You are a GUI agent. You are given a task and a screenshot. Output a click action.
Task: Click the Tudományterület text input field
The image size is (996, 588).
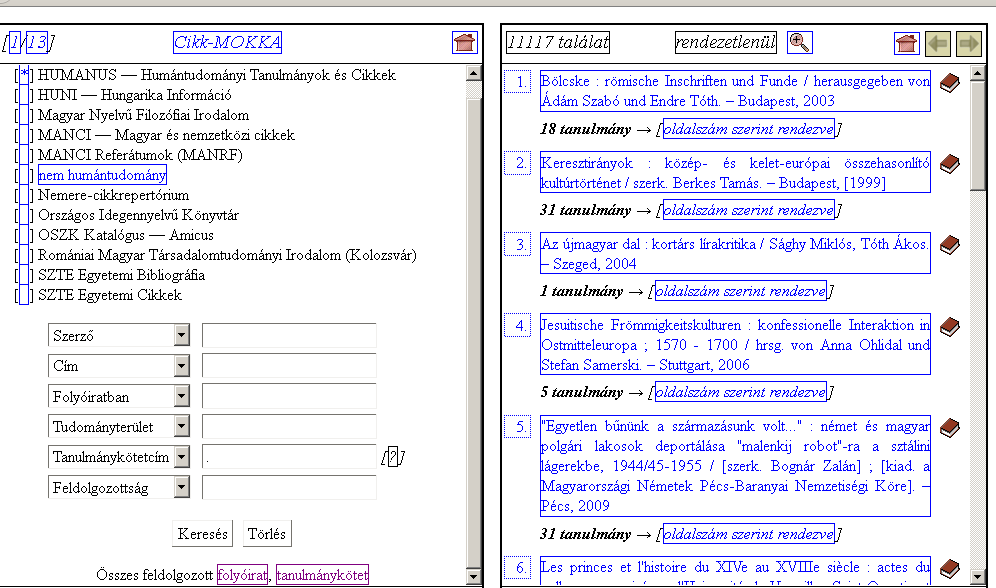click(289, 427)
